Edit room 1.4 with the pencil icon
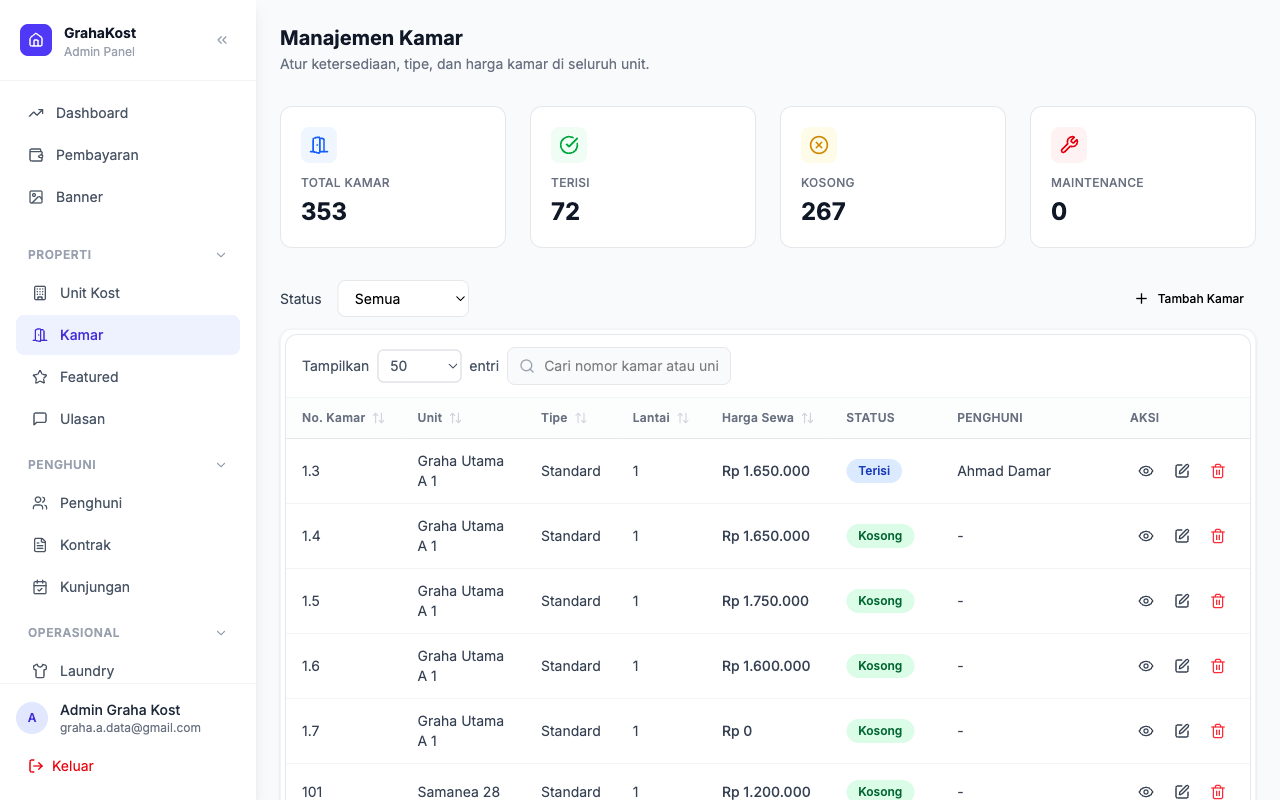Screen dimensions: 1280x800 (1182, 536)
